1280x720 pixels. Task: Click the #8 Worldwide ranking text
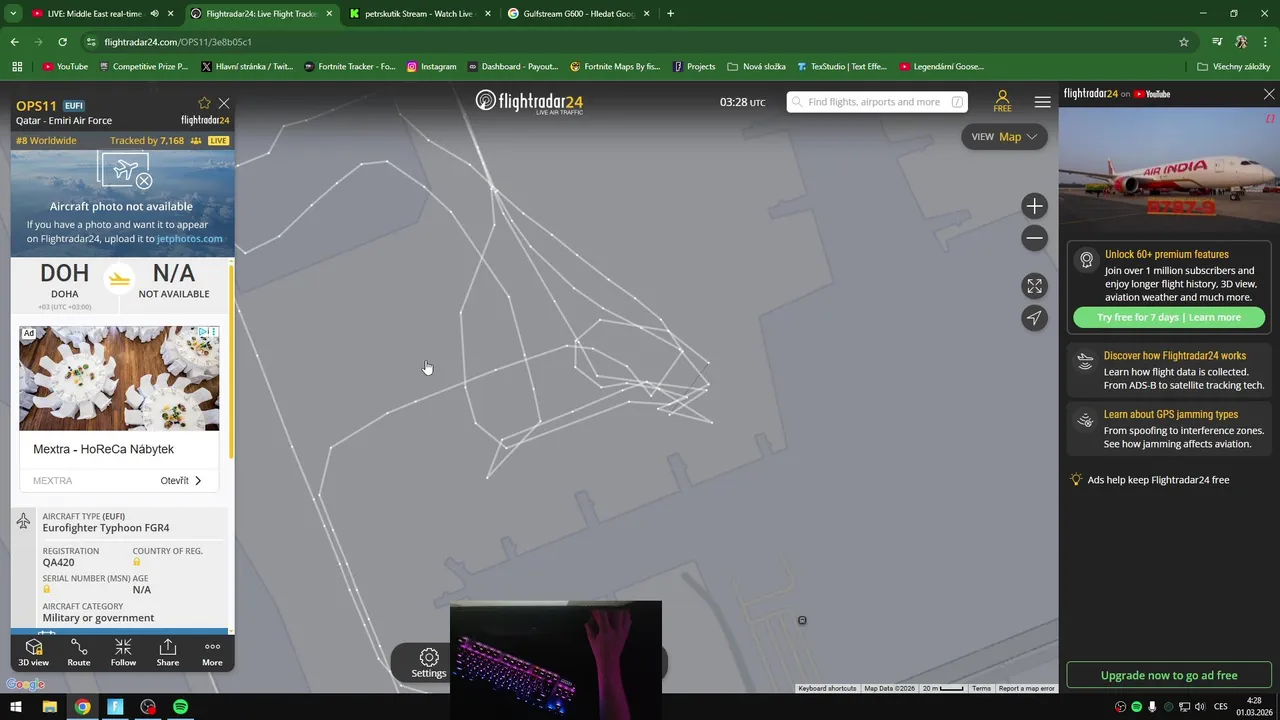click(x=46, y=141)
